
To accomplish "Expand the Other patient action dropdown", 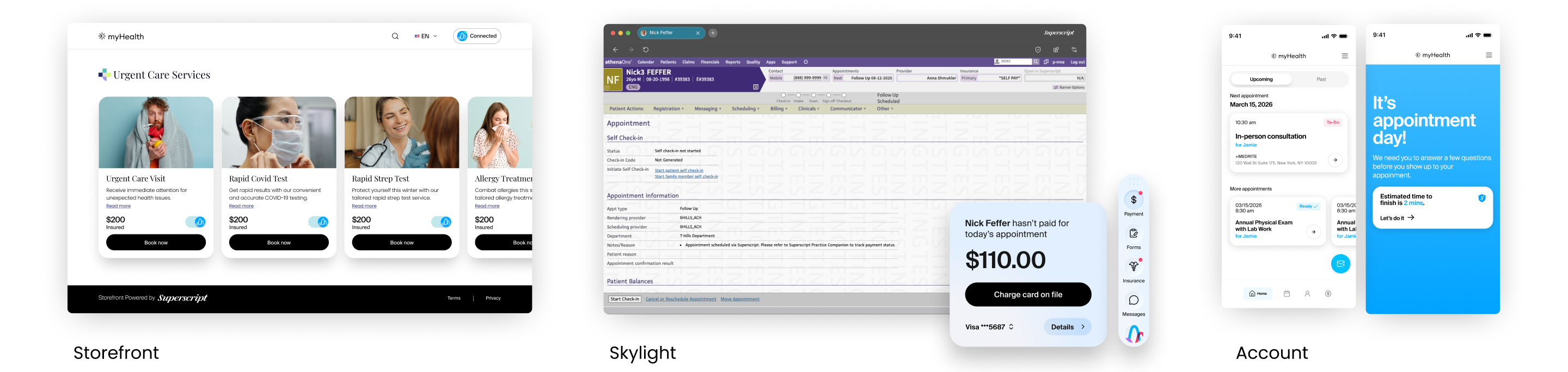I will coord(885,109).
